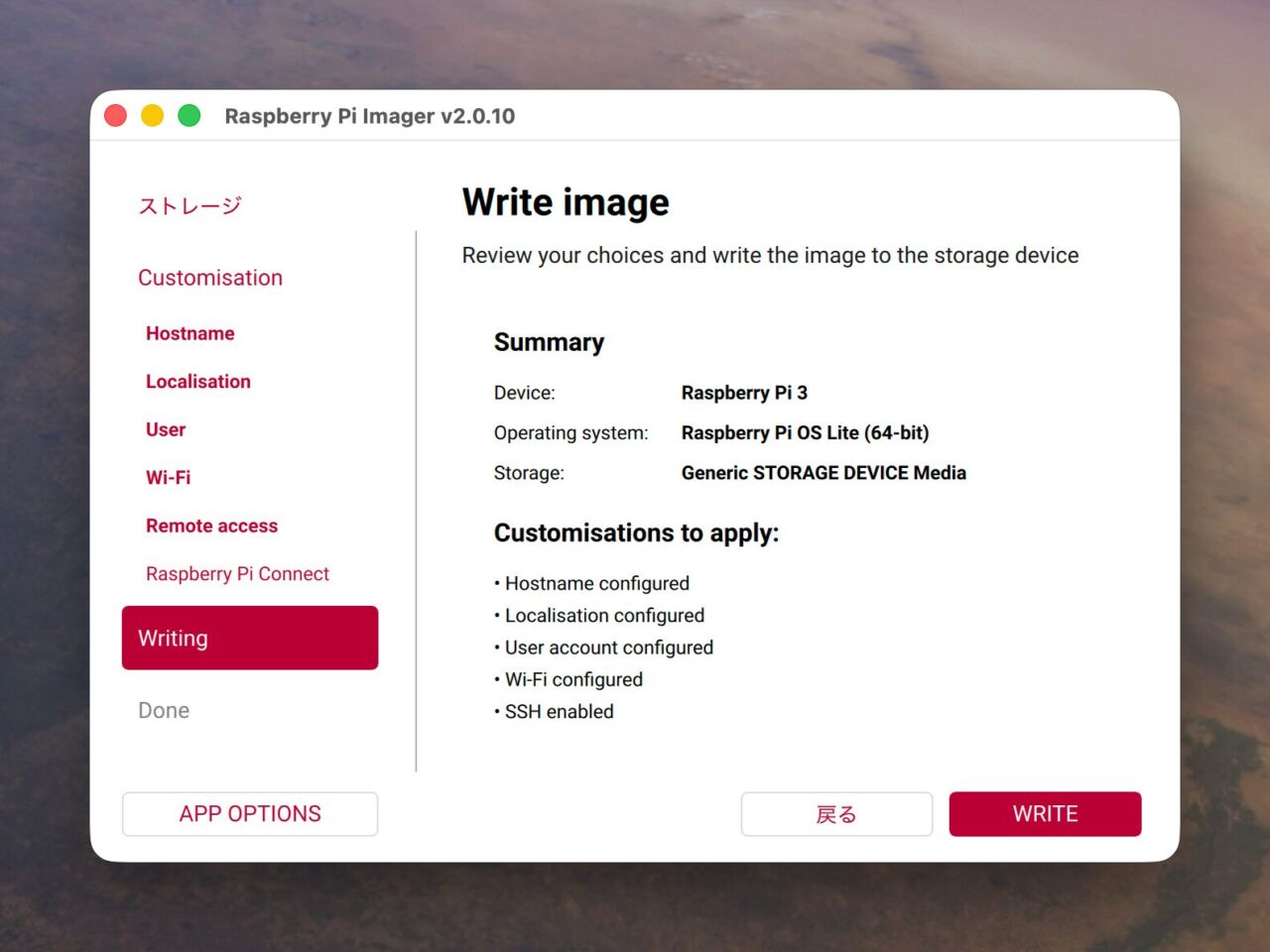Click 'Generic STORAGE DEVICE Media' value

pos(824,473)
